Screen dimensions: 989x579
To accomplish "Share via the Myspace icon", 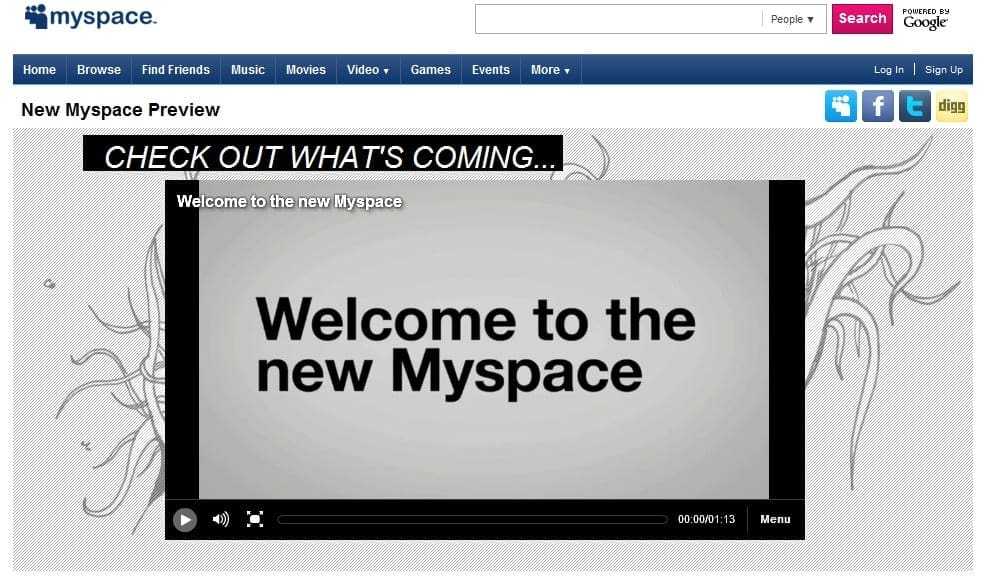I will [841, 106].
